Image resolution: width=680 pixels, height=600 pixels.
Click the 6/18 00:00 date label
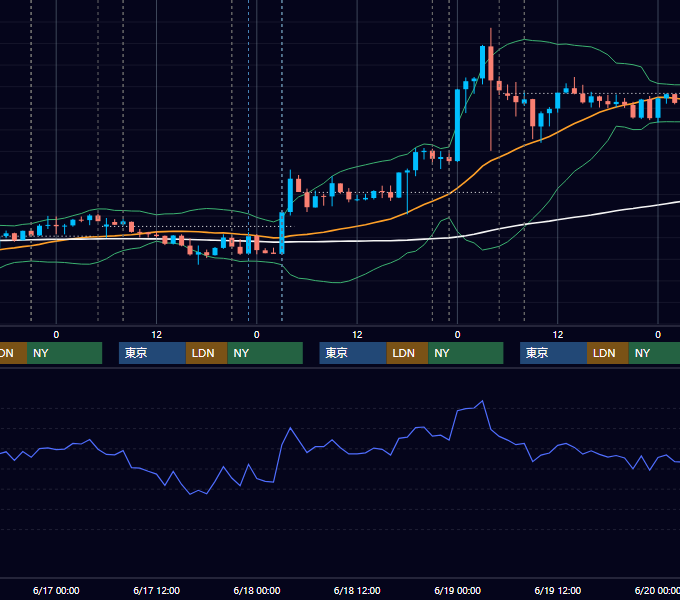tap(257, 590)
